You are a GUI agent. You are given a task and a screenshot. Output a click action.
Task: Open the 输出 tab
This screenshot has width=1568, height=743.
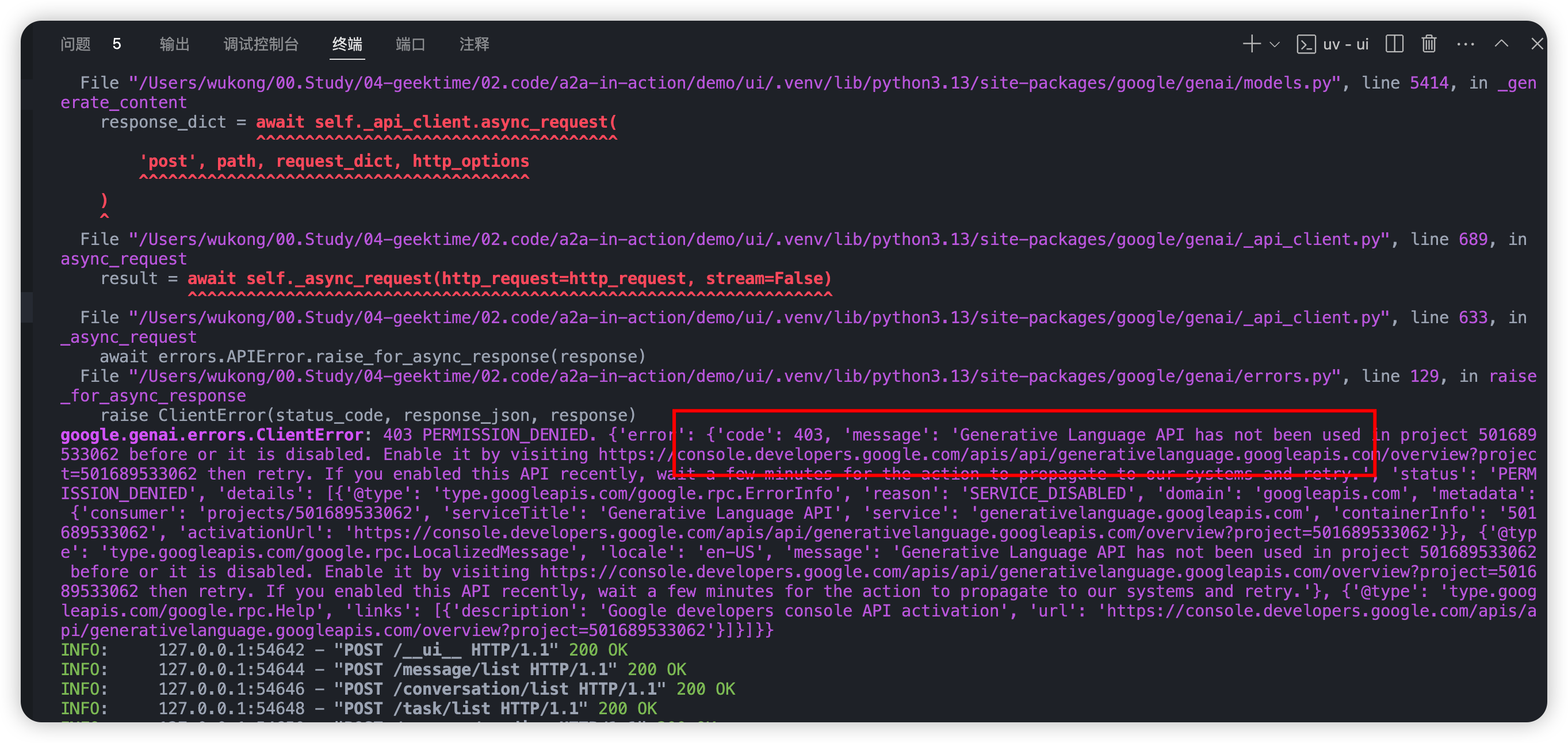(x=174, y=44)
